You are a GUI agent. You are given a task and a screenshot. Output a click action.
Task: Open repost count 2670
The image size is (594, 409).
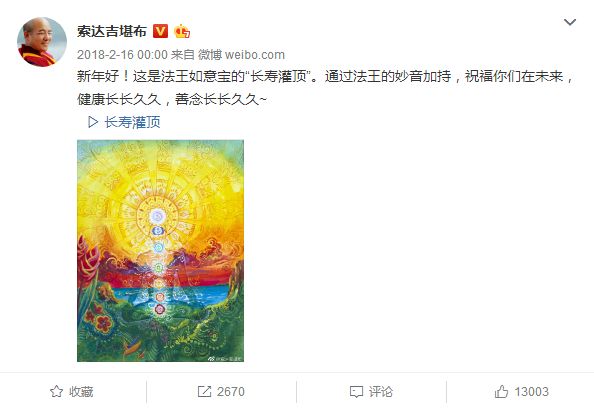231,391
